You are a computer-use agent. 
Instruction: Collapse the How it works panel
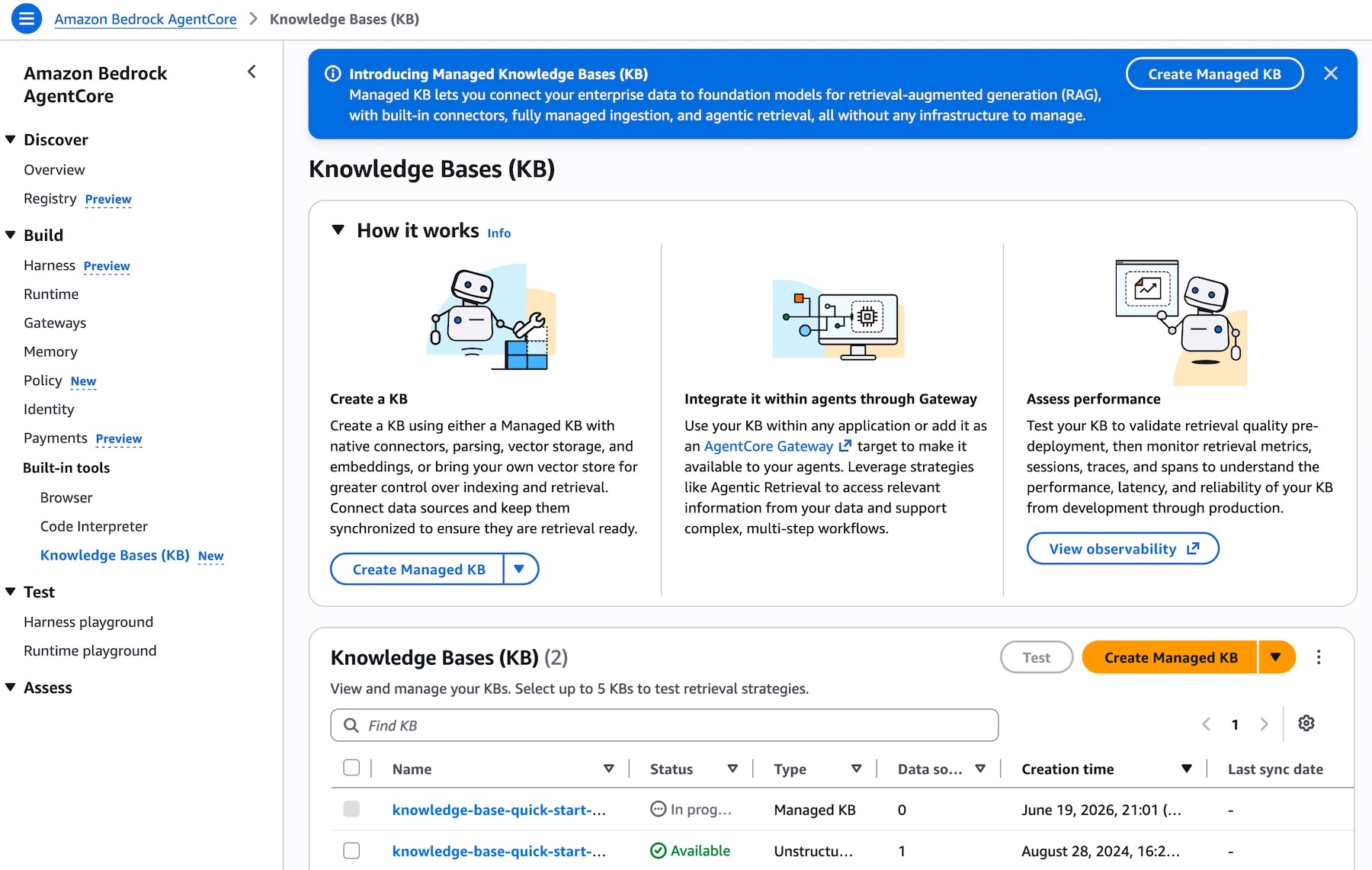338,230
